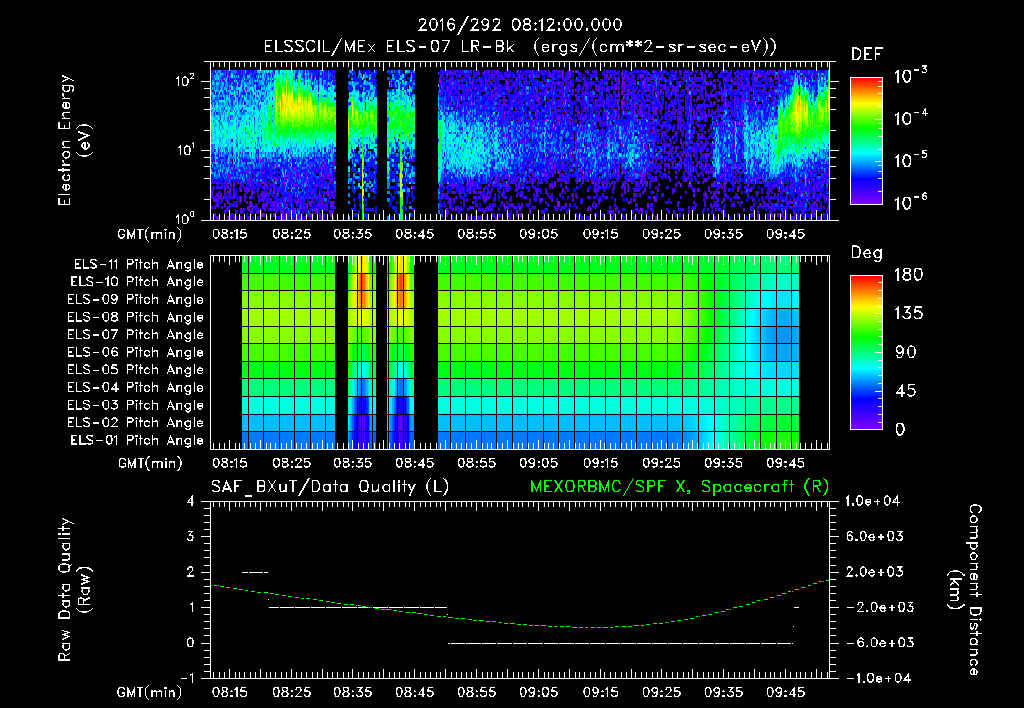Click the 45 value on Deg scale
1024x708 pixels.
pyautogui.click(x=906, y=391)
